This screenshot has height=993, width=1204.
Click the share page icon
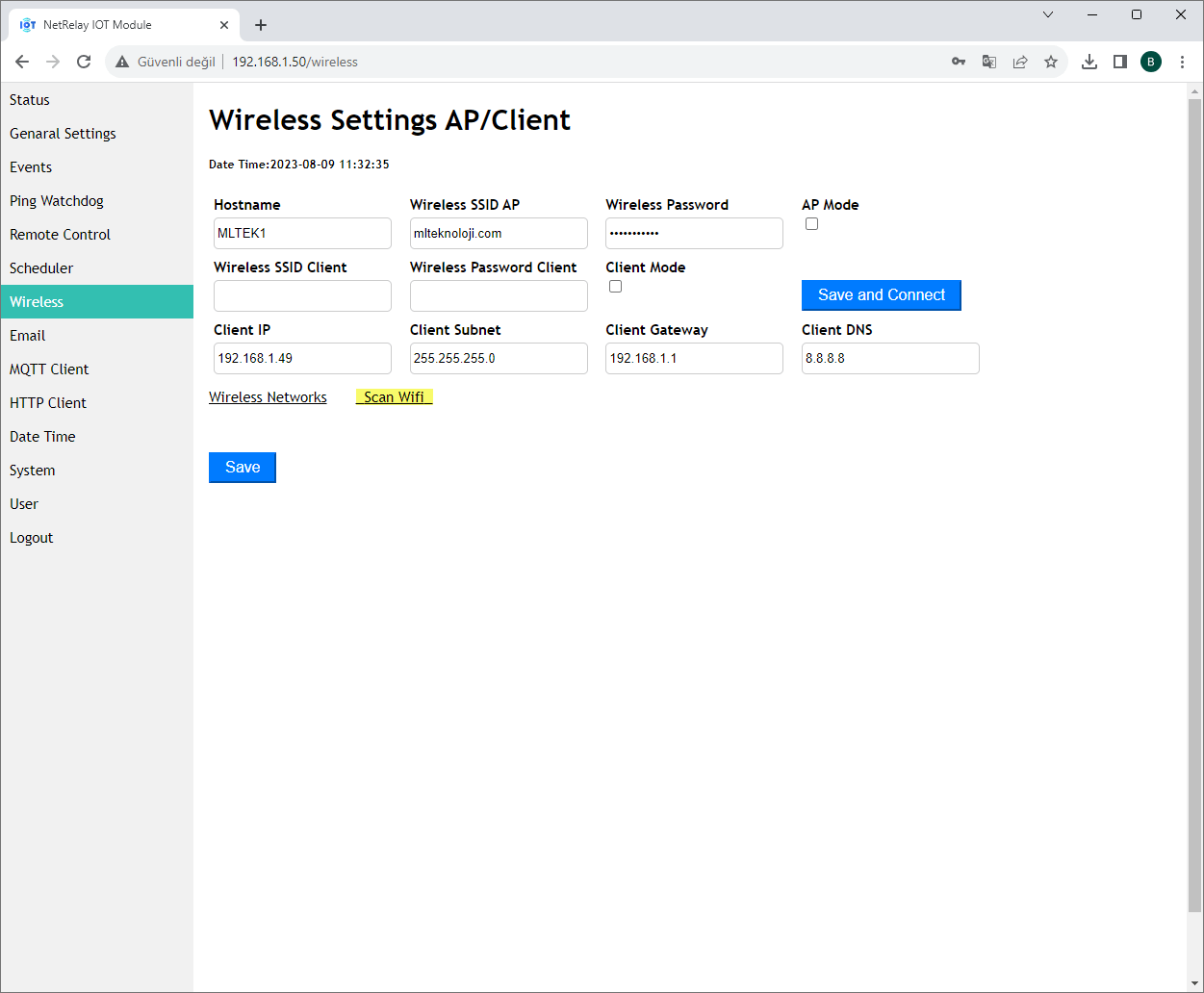1019,62
